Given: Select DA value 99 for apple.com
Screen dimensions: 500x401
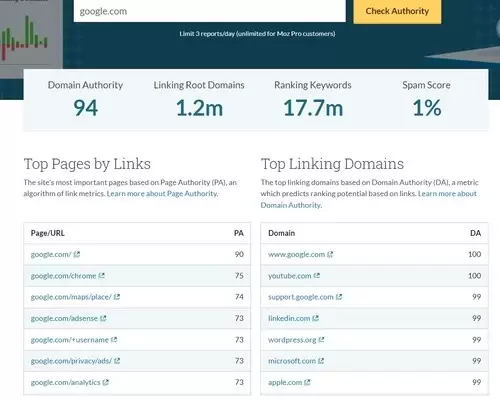Looking at the screenshot, I should 477,382.
